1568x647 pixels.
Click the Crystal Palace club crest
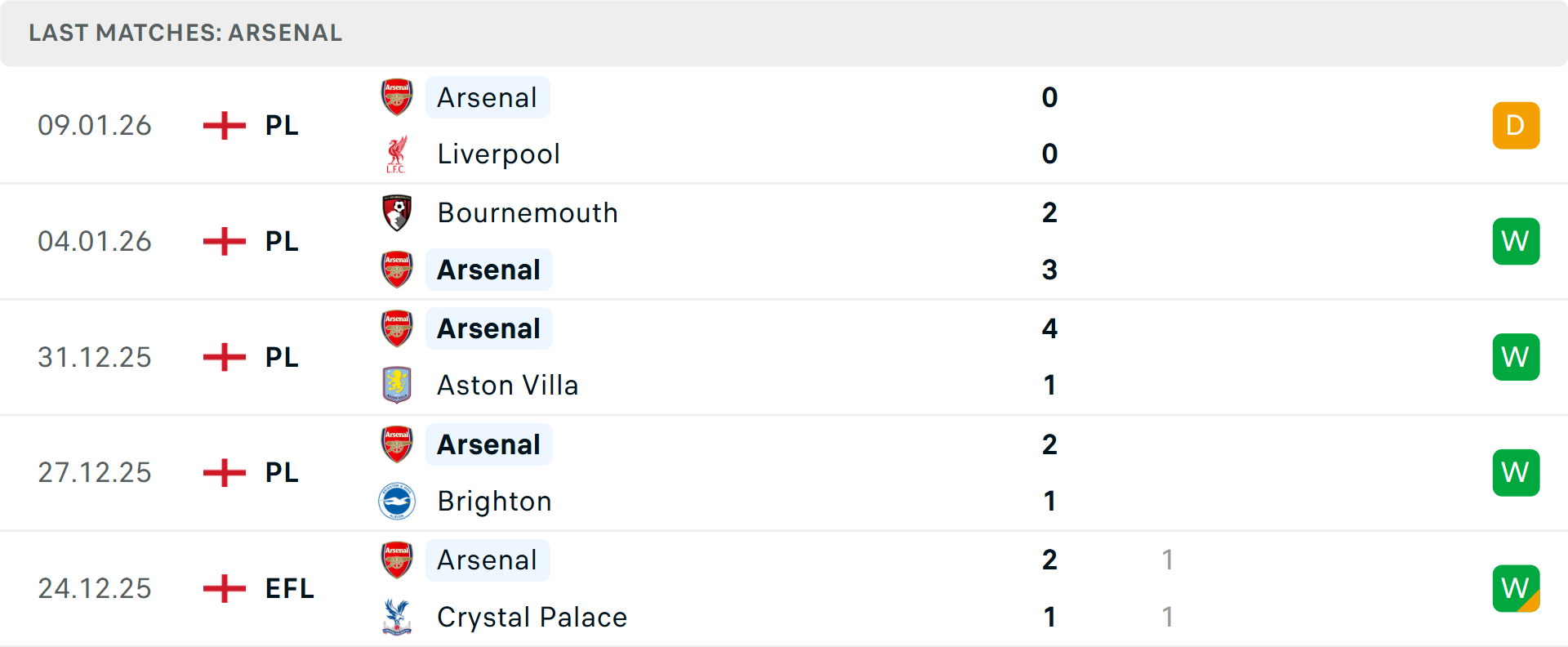point(397,617)
